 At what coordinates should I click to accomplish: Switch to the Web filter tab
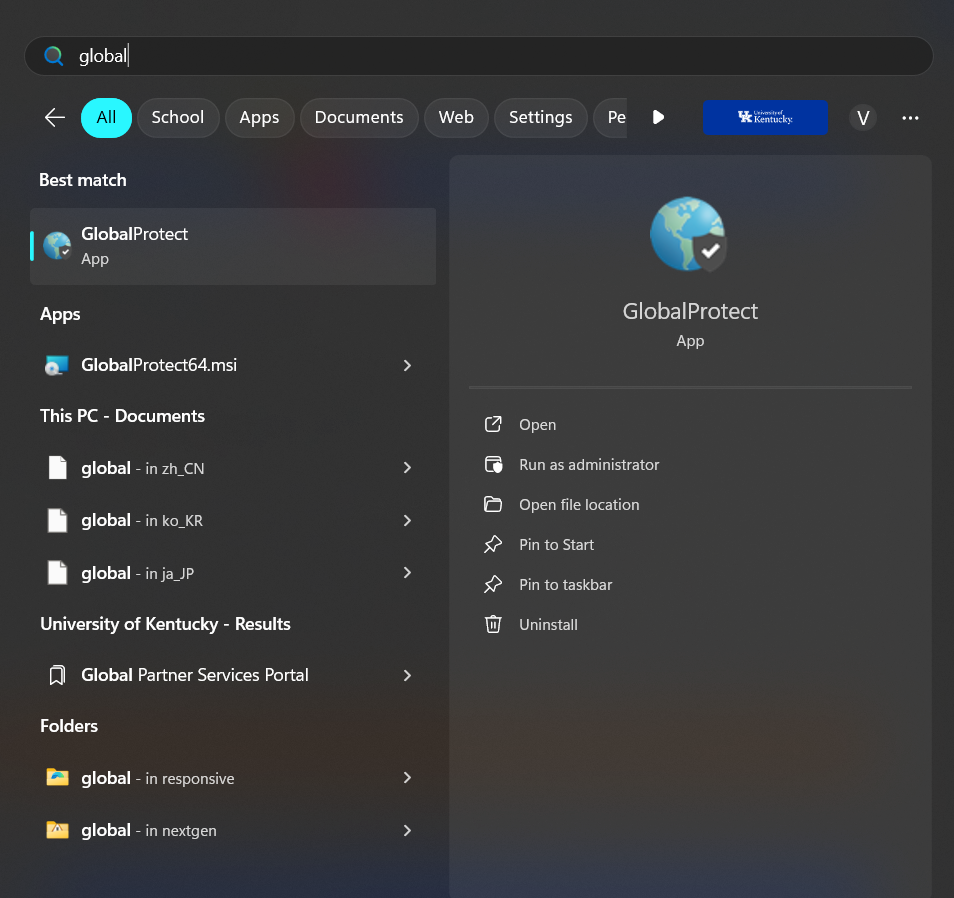[456, 117]
